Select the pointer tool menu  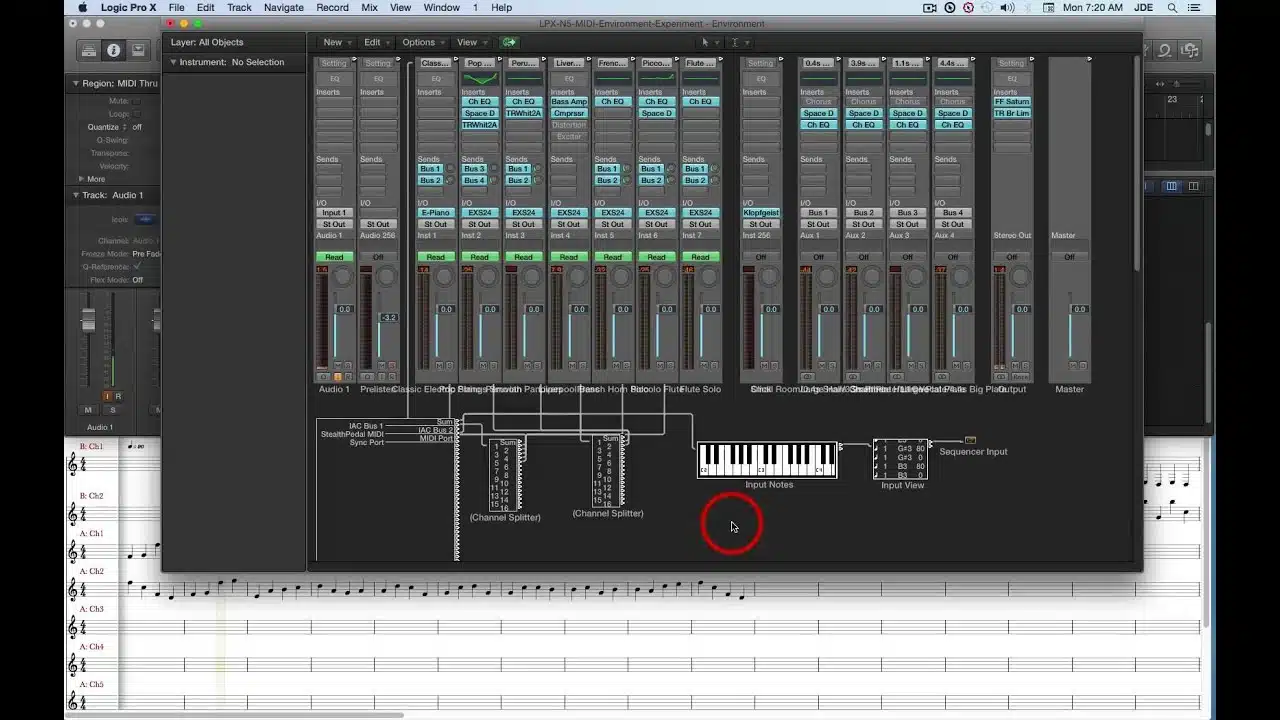(708, 42)
